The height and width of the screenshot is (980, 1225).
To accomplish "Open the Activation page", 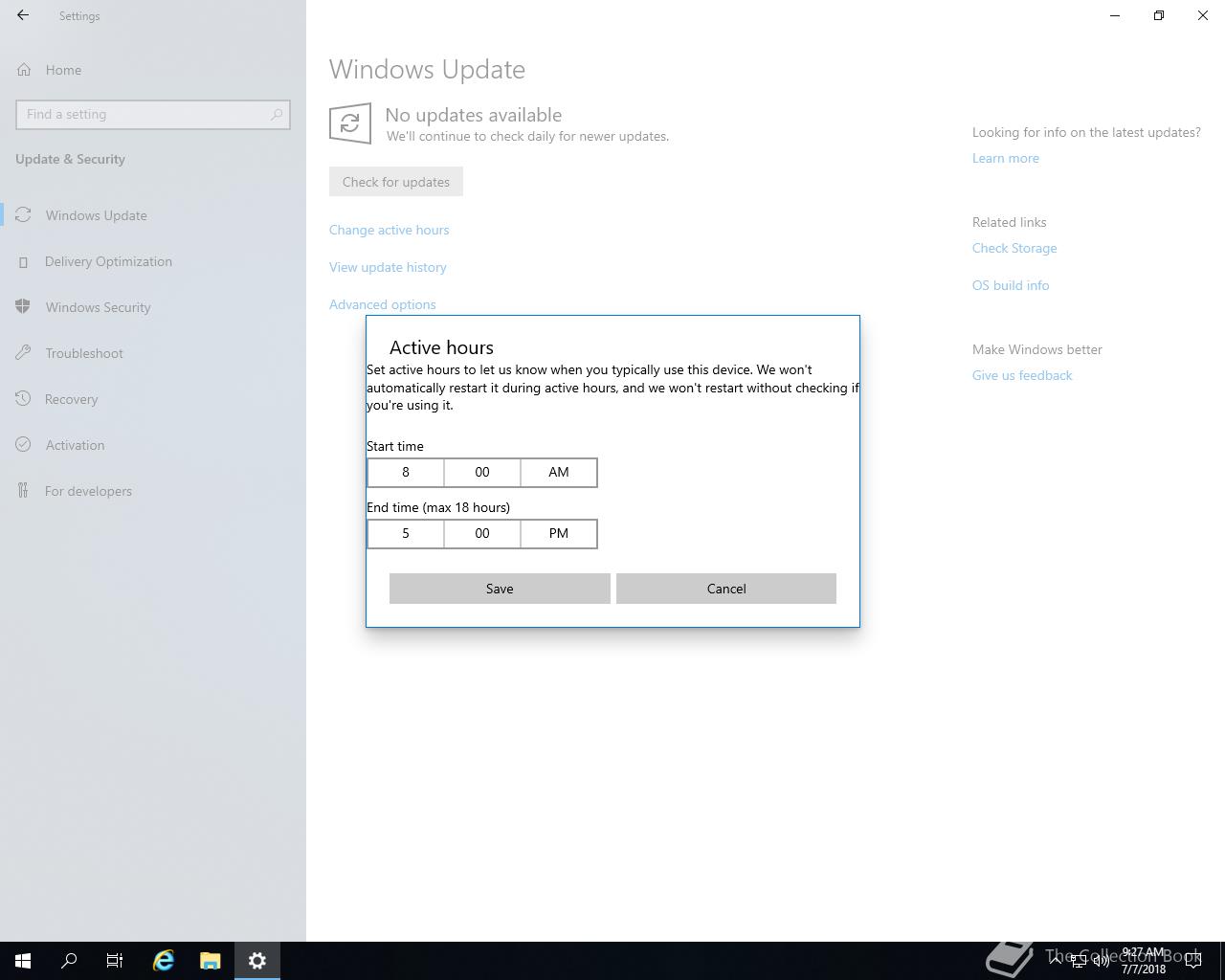I will (153, 445).
